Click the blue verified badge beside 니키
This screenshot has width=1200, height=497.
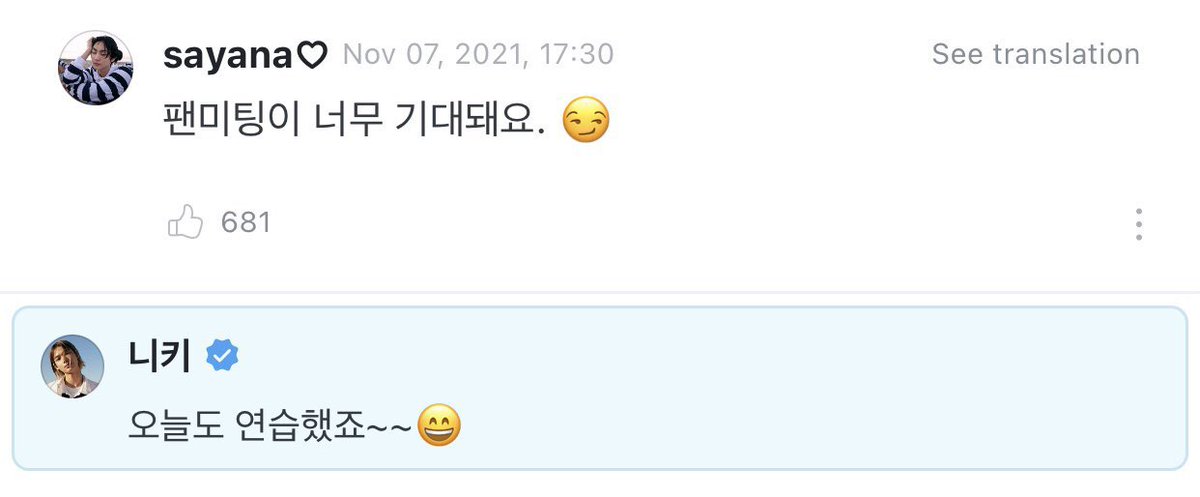221,356
